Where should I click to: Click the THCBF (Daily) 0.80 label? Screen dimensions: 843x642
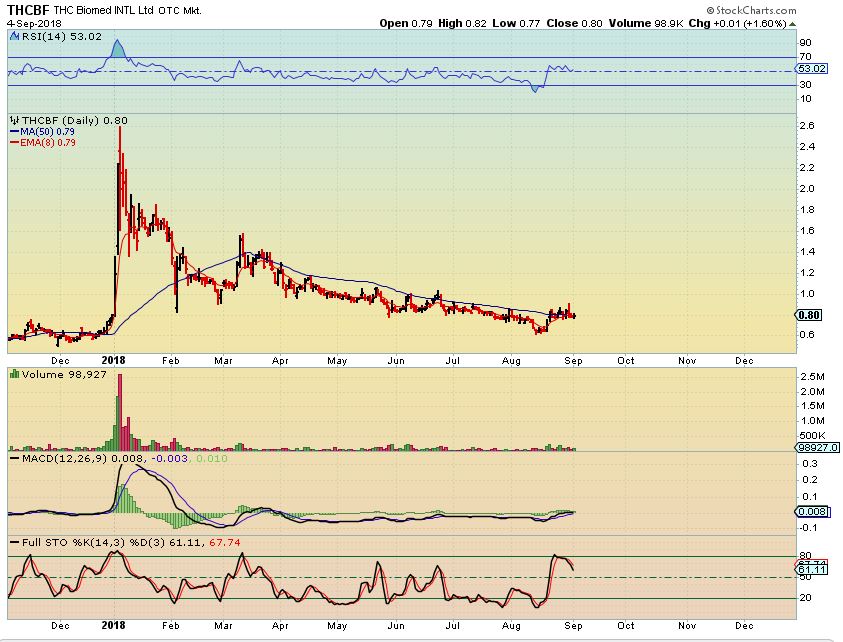75,120
